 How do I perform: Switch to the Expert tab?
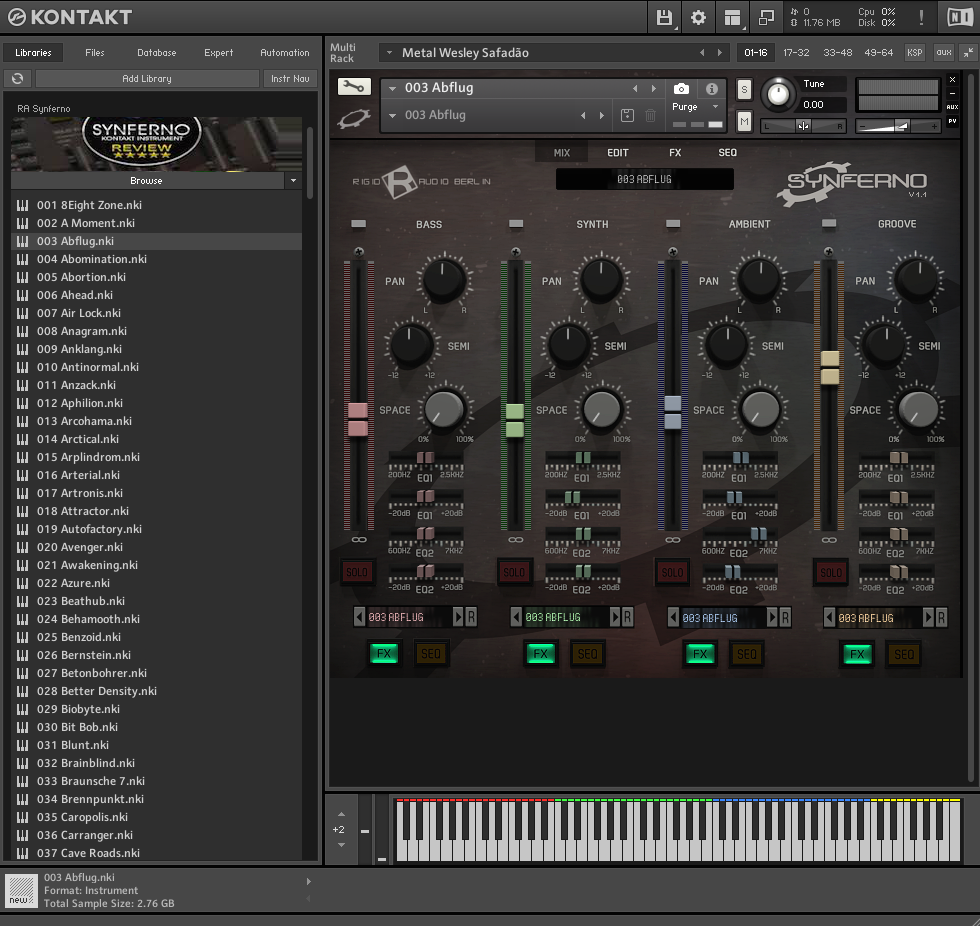point(218,52)
